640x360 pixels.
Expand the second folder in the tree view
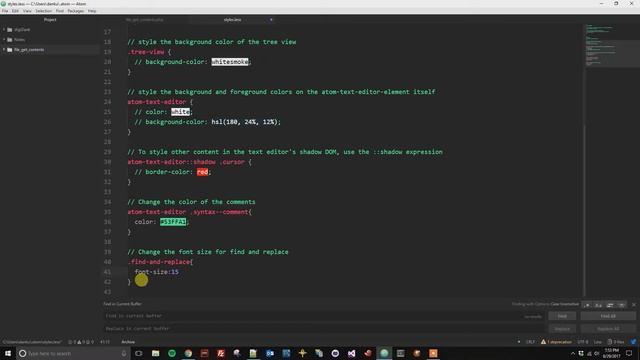4,40
